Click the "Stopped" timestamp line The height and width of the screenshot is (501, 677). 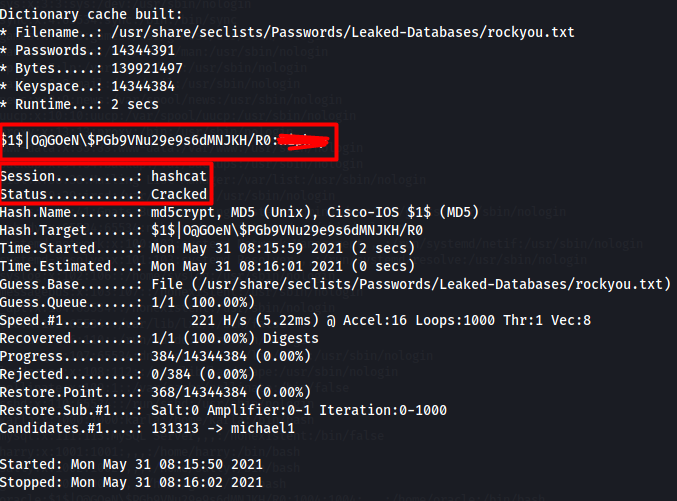tap(131, 482)
